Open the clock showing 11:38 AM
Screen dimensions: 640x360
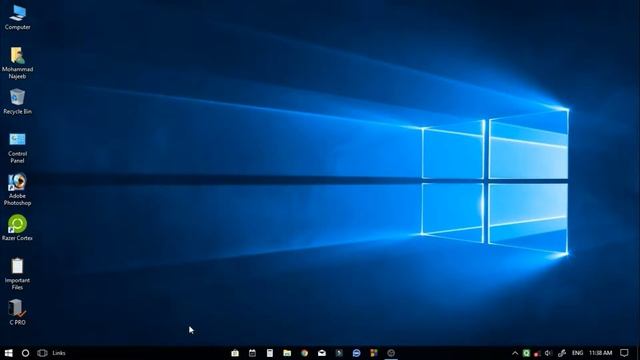pyautogui.click(x=600, y=353)
